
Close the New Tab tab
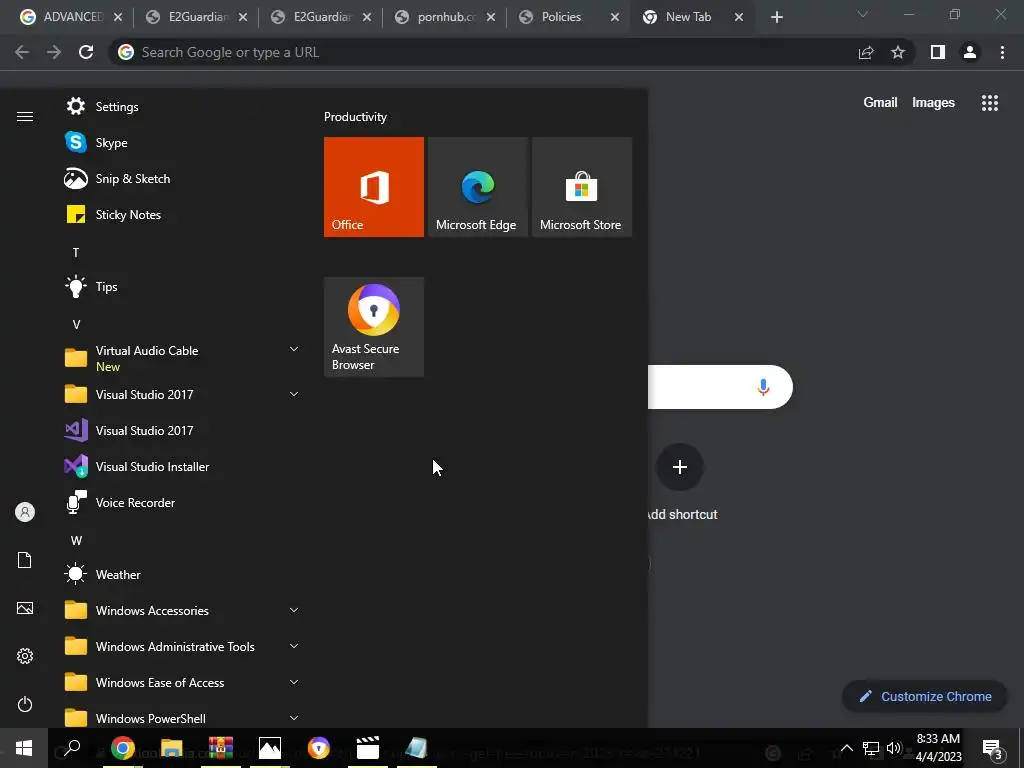click(x=739, y=18)
